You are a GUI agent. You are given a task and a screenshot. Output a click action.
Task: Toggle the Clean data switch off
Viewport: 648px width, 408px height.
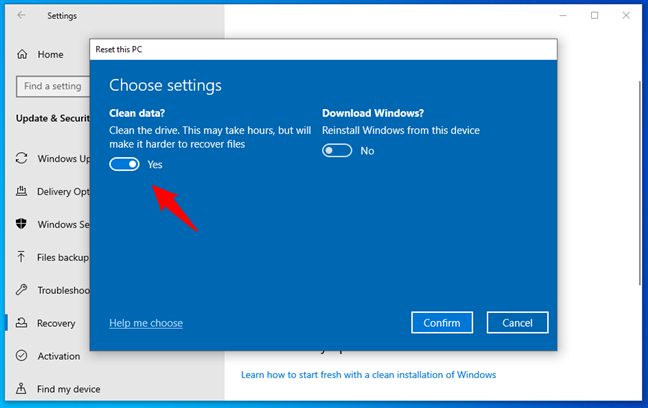pos(124,164)
